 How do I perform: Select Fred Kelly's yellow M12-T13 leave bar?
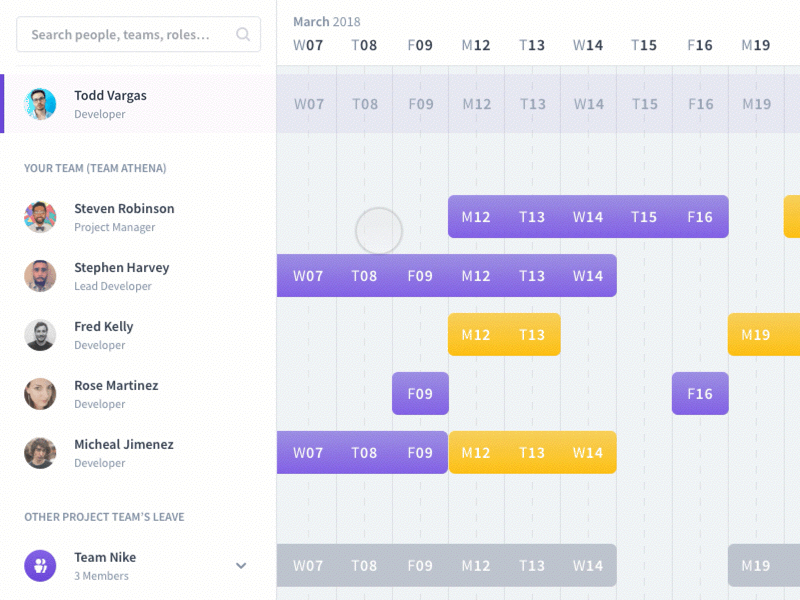[504, 334]
